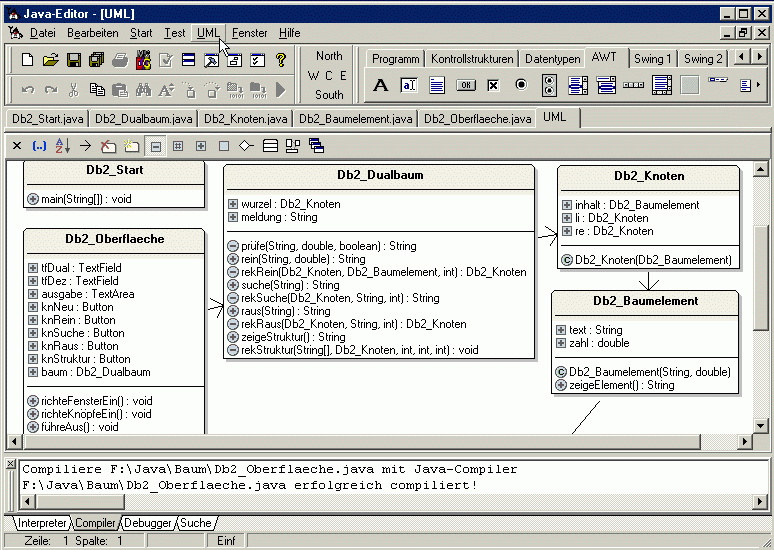Collapse the prüfe method in Db2_Dualbaum
774x550 pixels.
[233, 246]
